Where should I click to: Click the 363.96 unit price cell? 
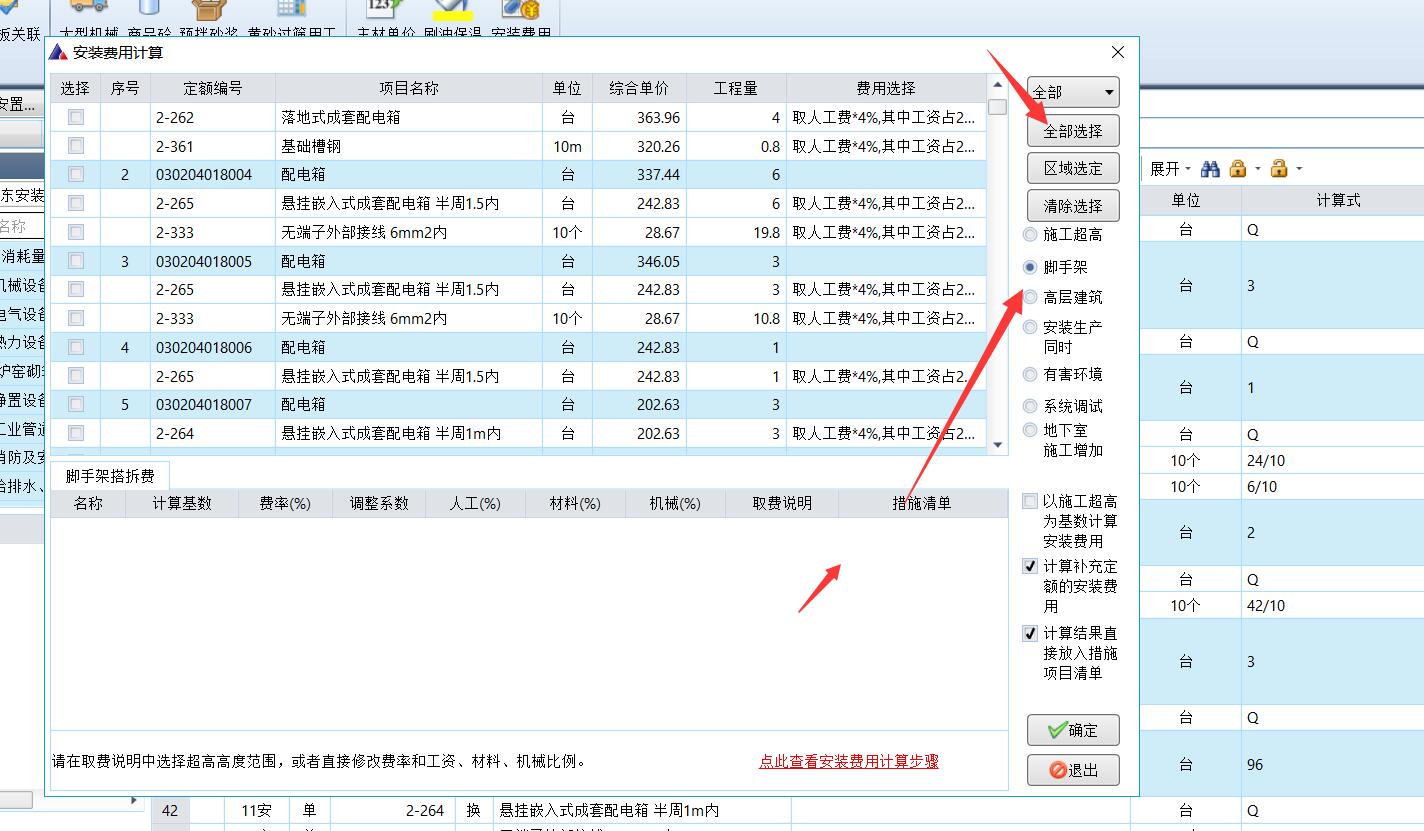click(639, 117)
